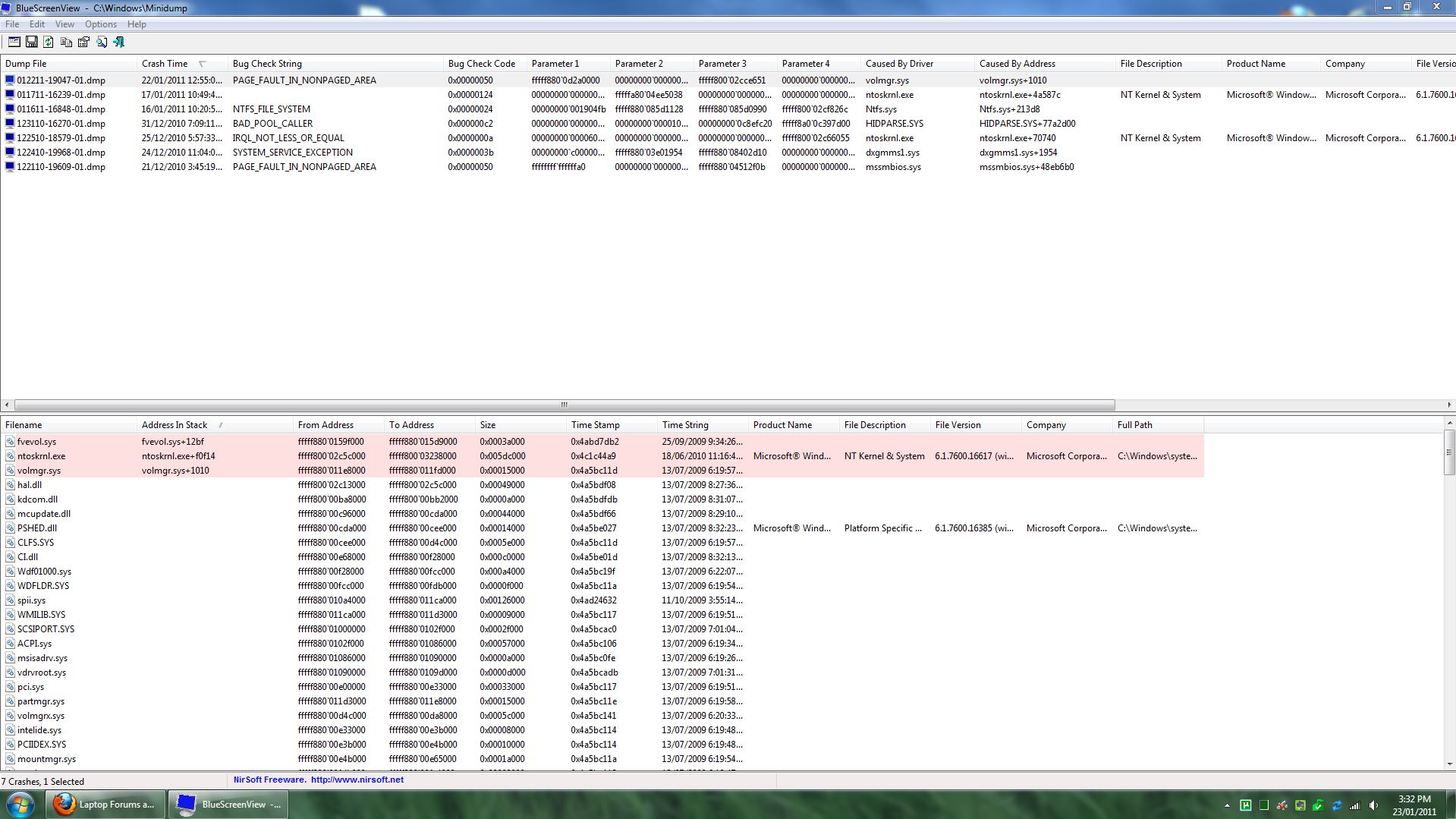Click lower pane scroll-down arrow
Screen dimensions: 1456x819
(1449, 764)
